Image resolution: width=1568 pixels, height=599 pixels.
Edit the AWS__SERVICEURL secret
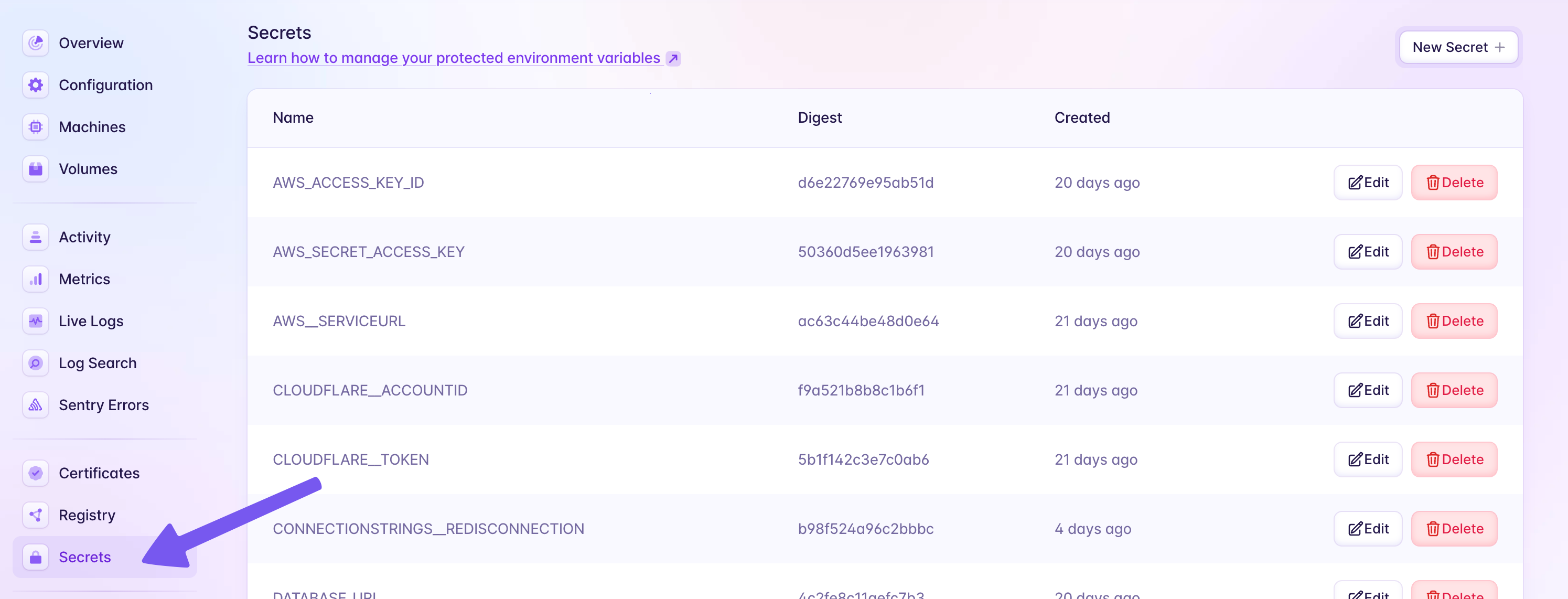1368,322
